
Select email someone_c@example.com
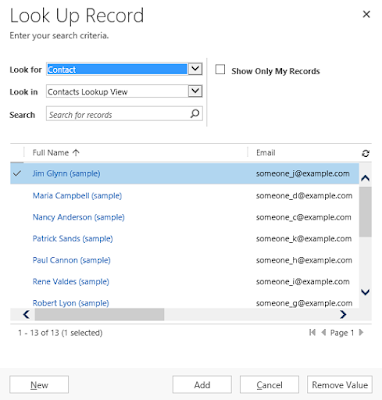(x=303, y=217)
